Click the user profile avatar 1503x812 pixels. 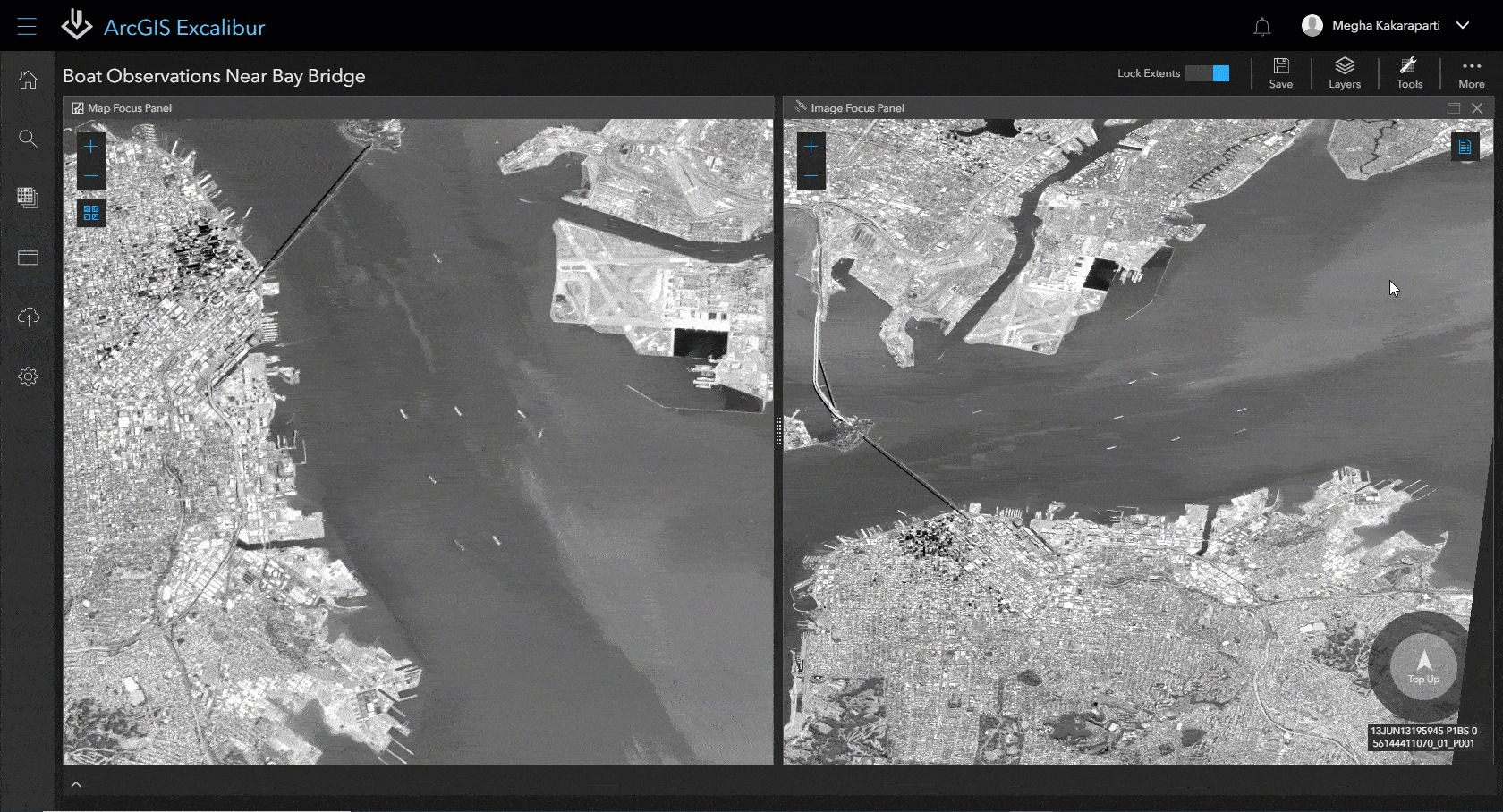pos(1312,25)
